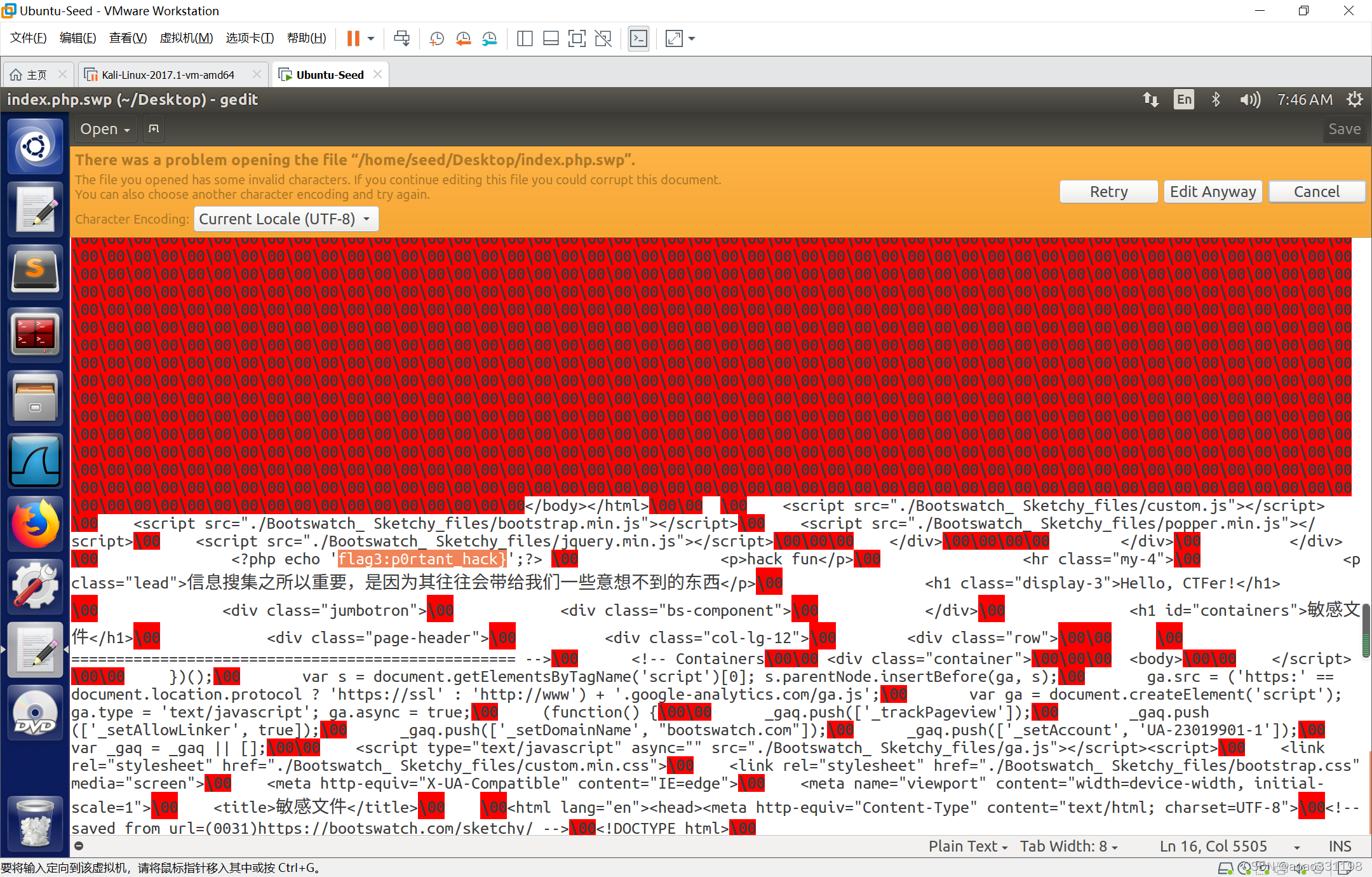Image resolution: width=1372 pixels, height=877 pixels.
Task: Click take snapshot icon
Action: click(437, 39)
